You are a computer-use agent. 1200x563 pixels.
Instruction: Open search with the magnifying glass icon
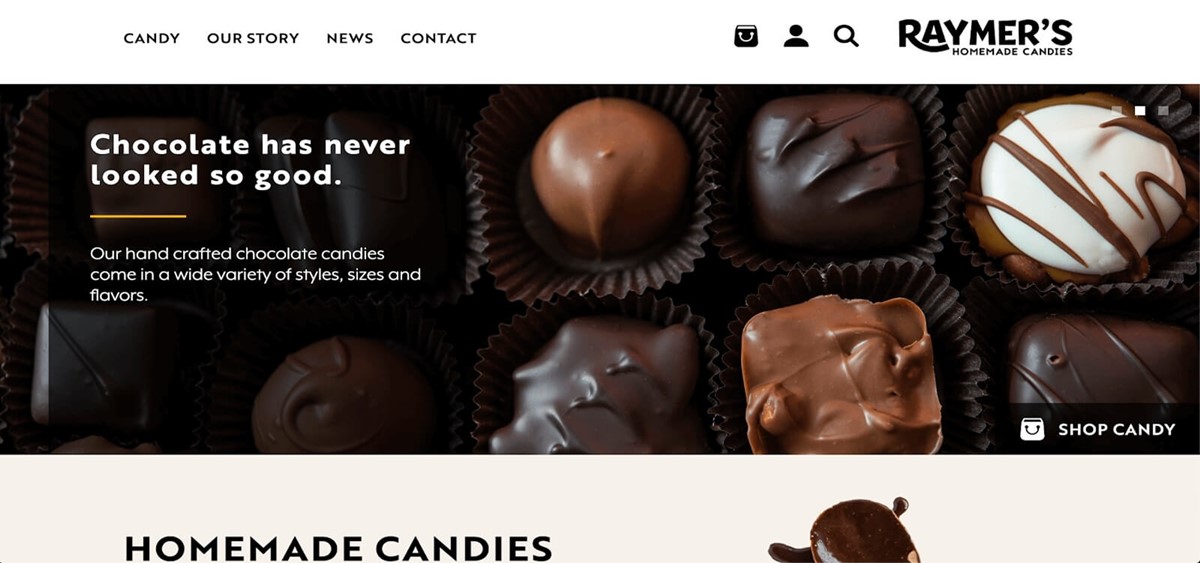pos(846,37)
